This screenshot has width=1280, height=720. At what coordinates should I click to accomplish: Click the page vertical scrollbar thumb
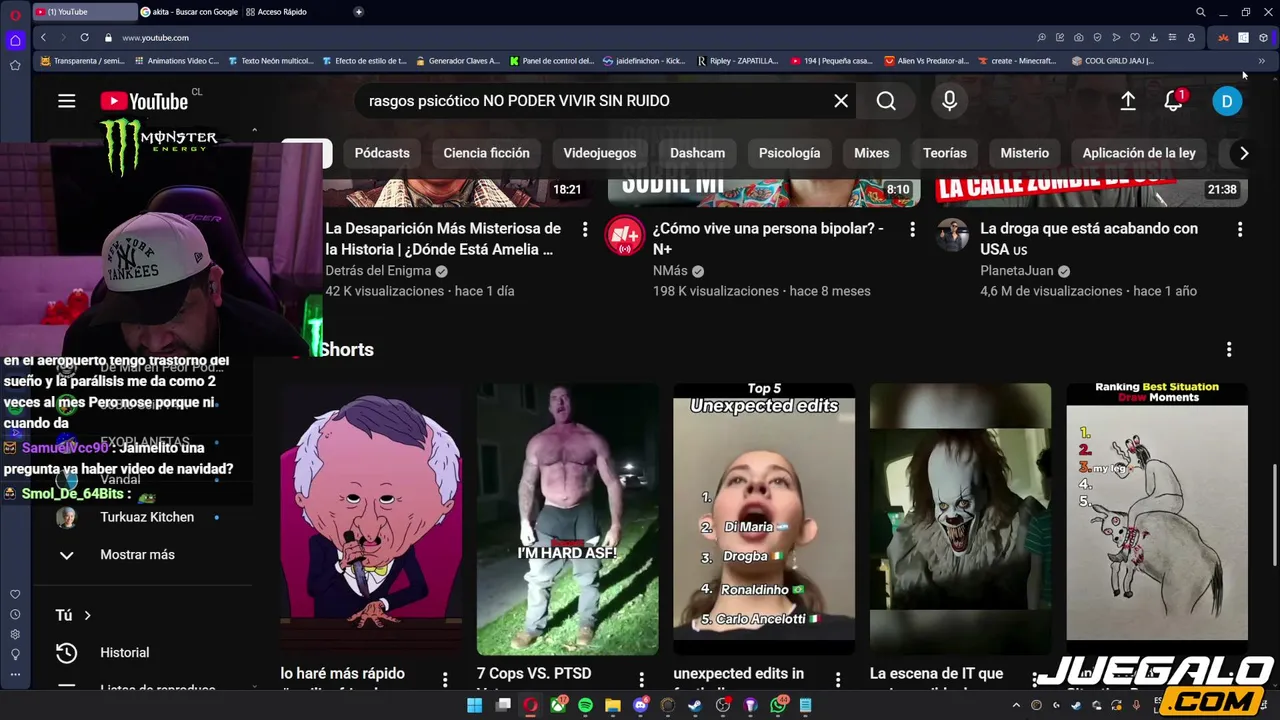(x=1274, y=515)
